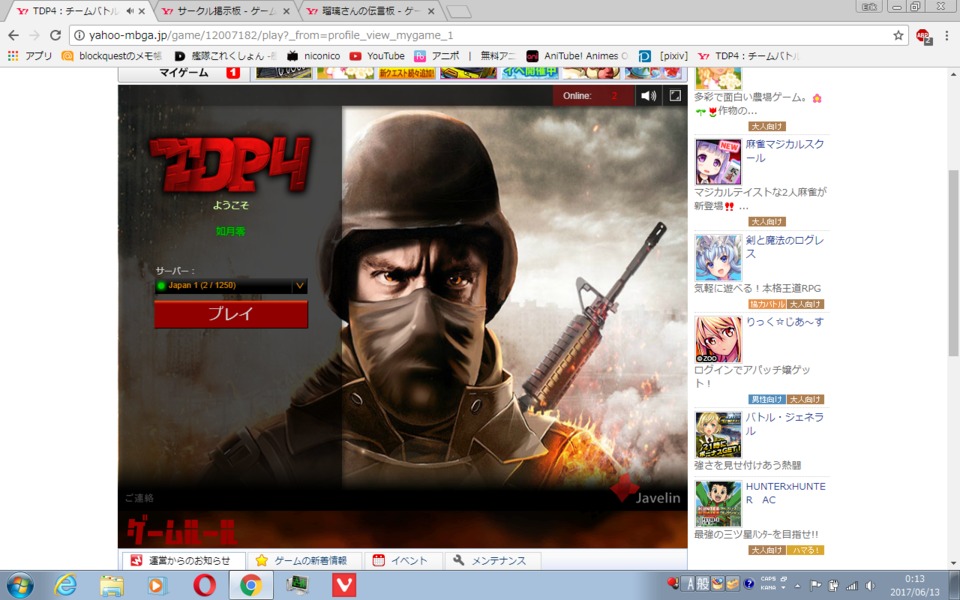Switch to the 運営からのお知らせ tab

pyautogui.click(x=182, y=560)
